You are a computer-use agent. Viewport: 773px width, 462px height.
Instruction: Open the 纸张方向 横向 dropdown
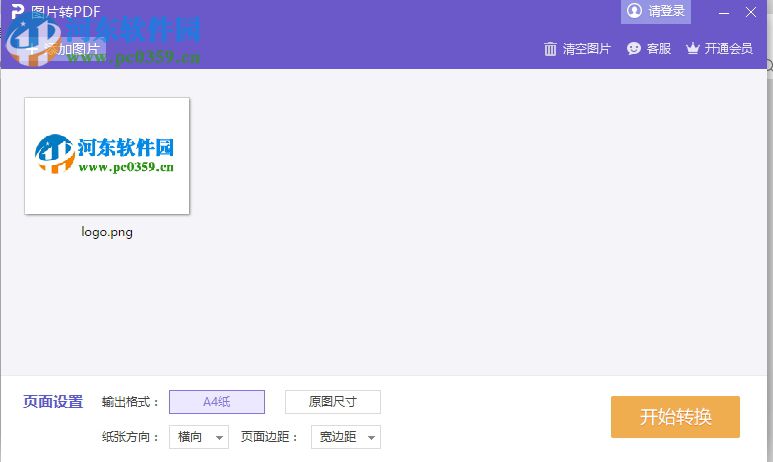tap(199, 437)
